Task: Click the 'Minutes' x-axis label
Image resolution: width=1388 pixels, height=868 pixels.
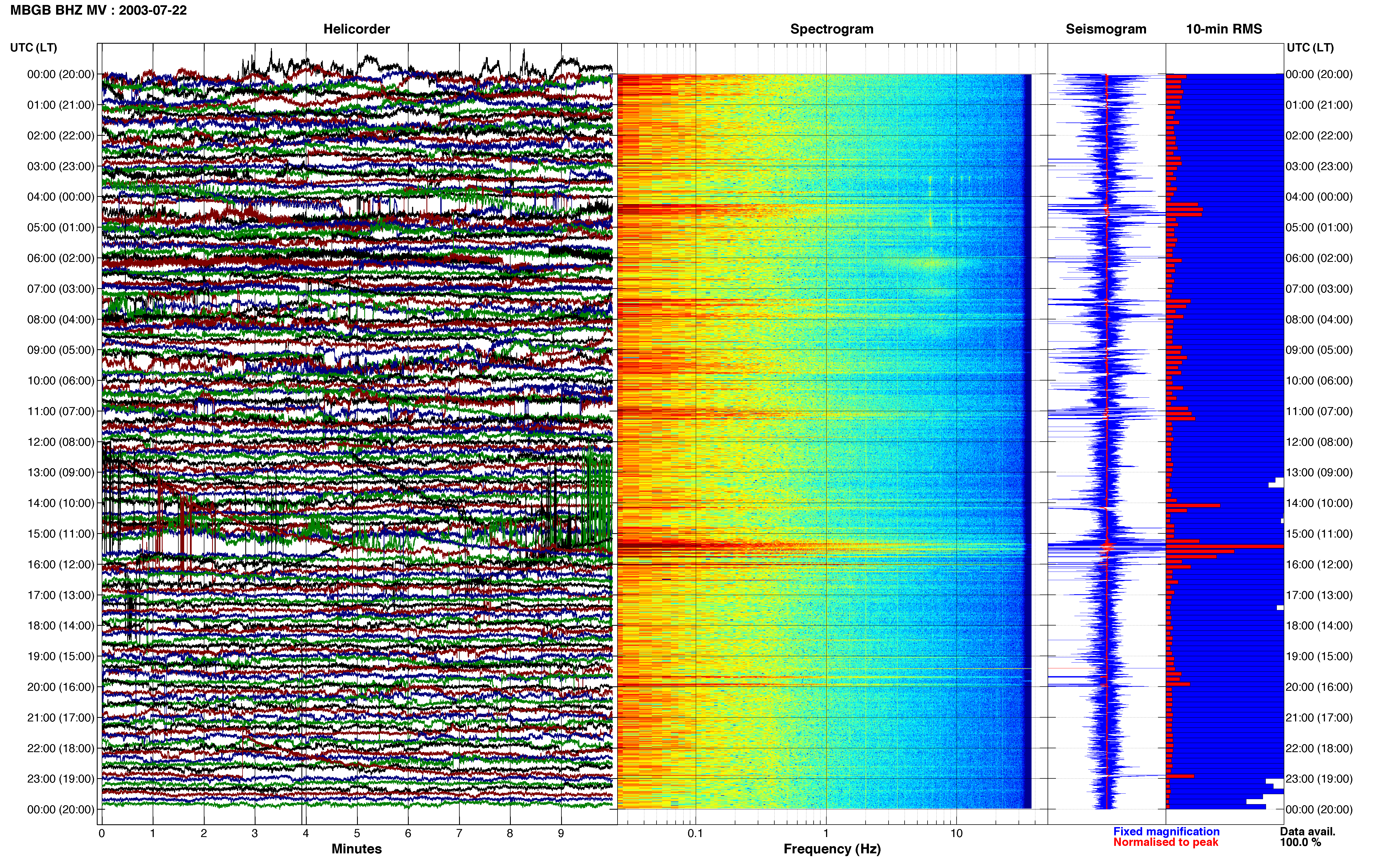Action: point(356,848)
